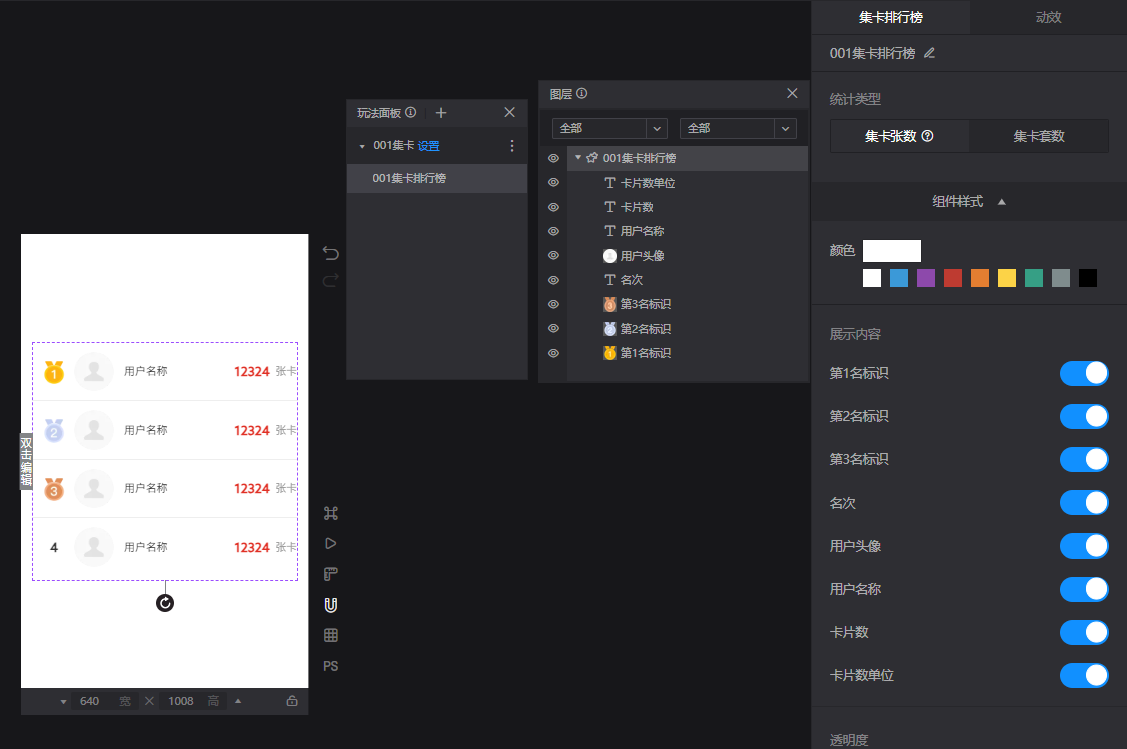Click the play preview icon
1127x749 pixels.
point(331,543)
